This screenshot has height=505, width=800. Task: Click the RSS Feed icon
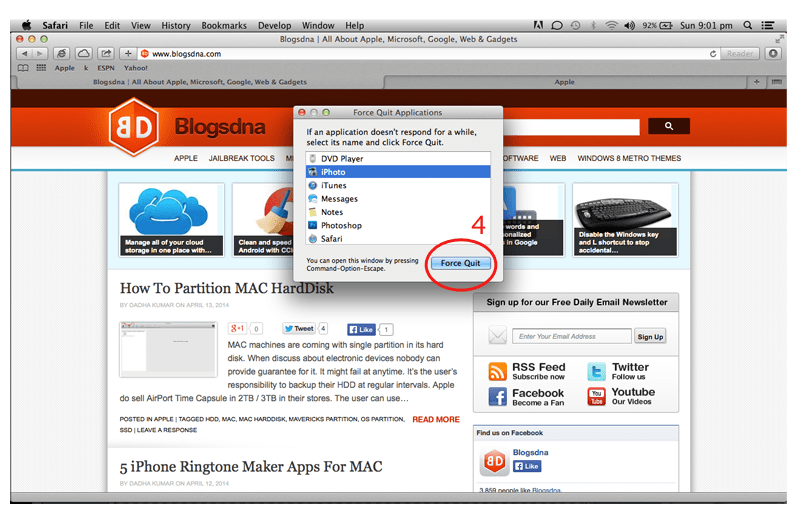(x=497, y=371)
